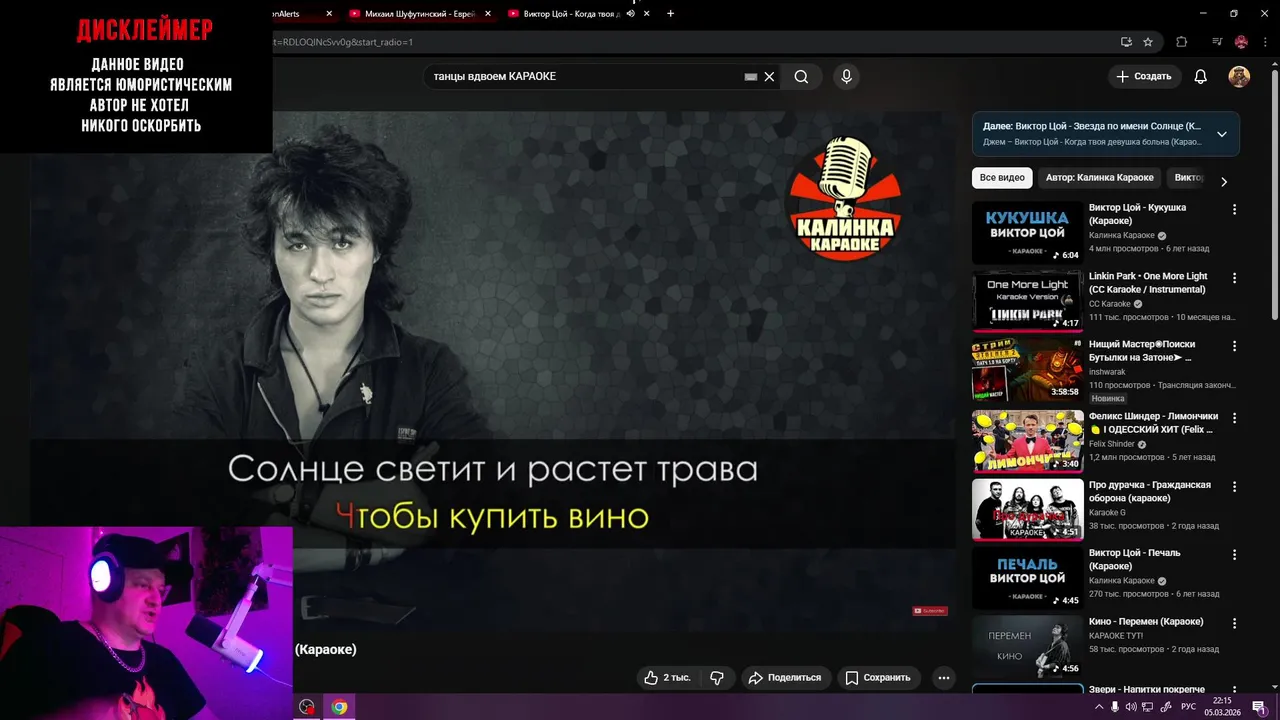Screen dimensions: 1280x720
Task: Open YouTube notifications bell
Action: tap(1201, 77)
